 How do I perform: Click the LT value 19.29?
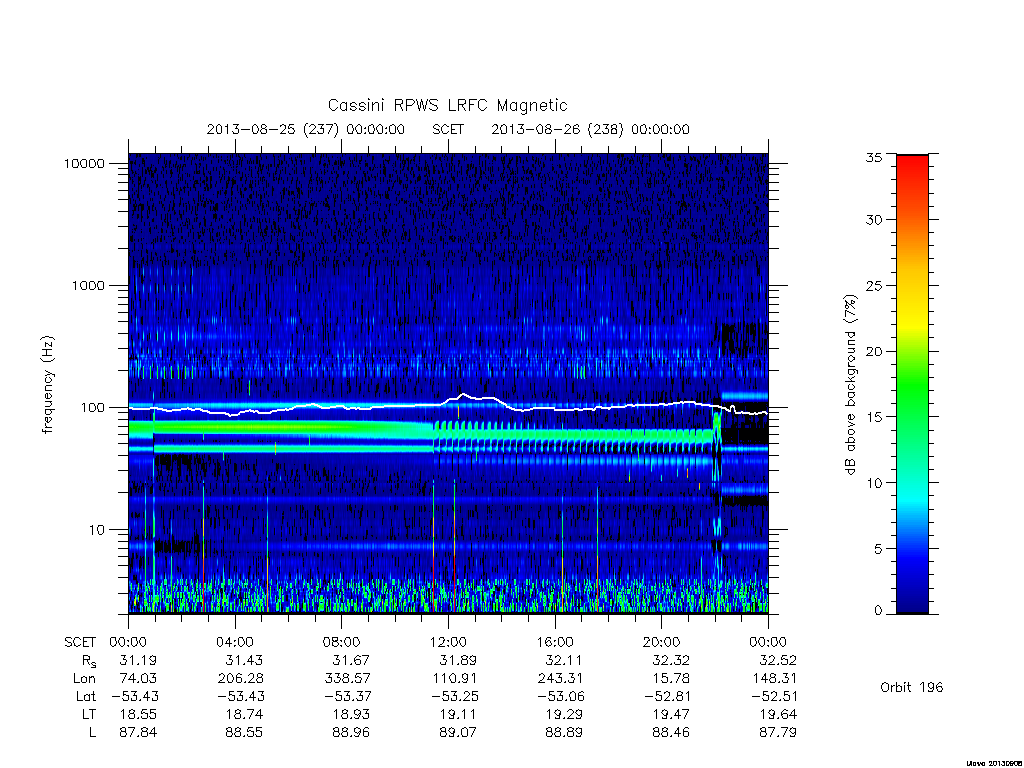(x=564, y=714)
